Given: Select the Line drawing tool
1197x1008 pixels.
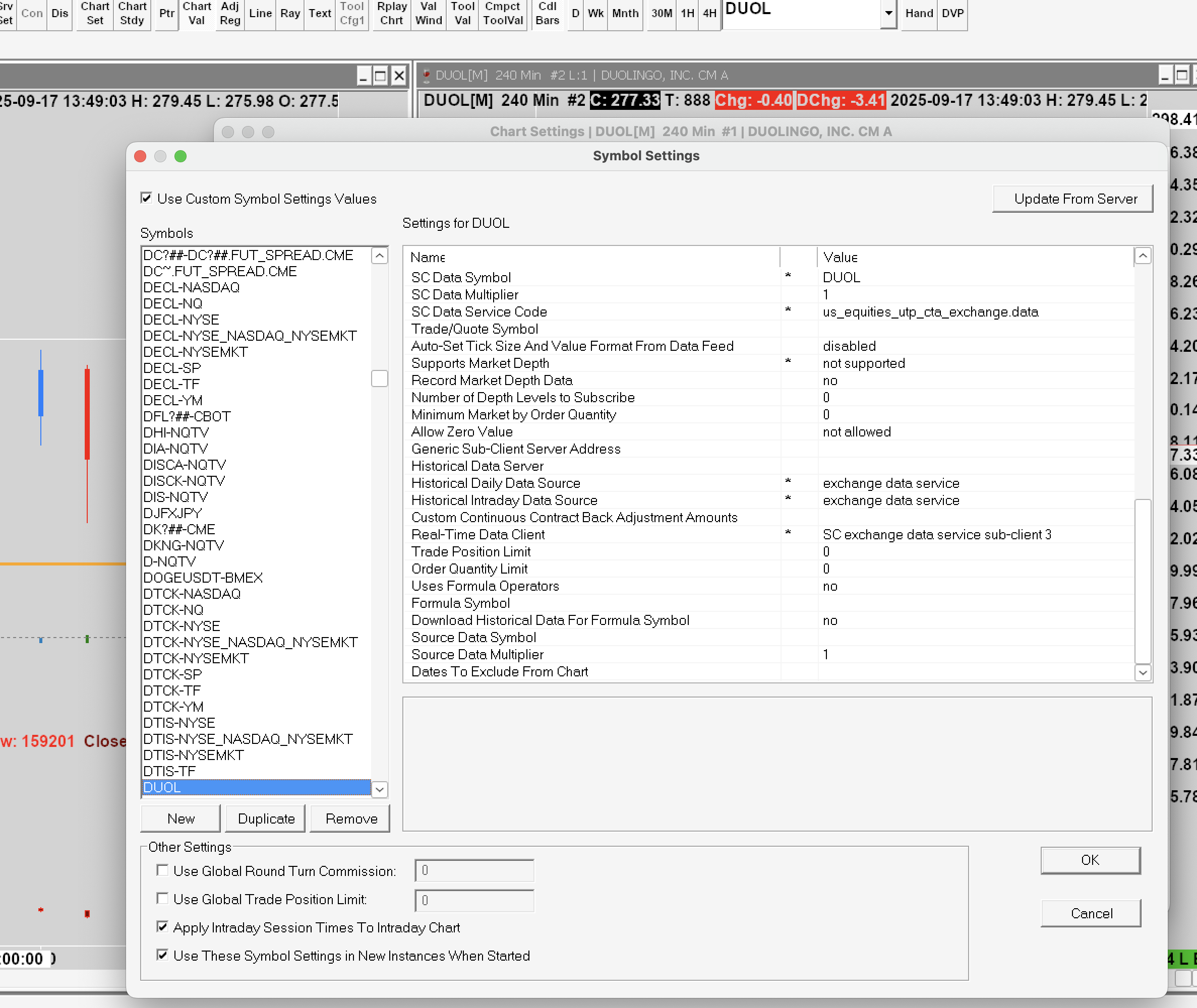Looking at the screenshot, I should (260, 13).
